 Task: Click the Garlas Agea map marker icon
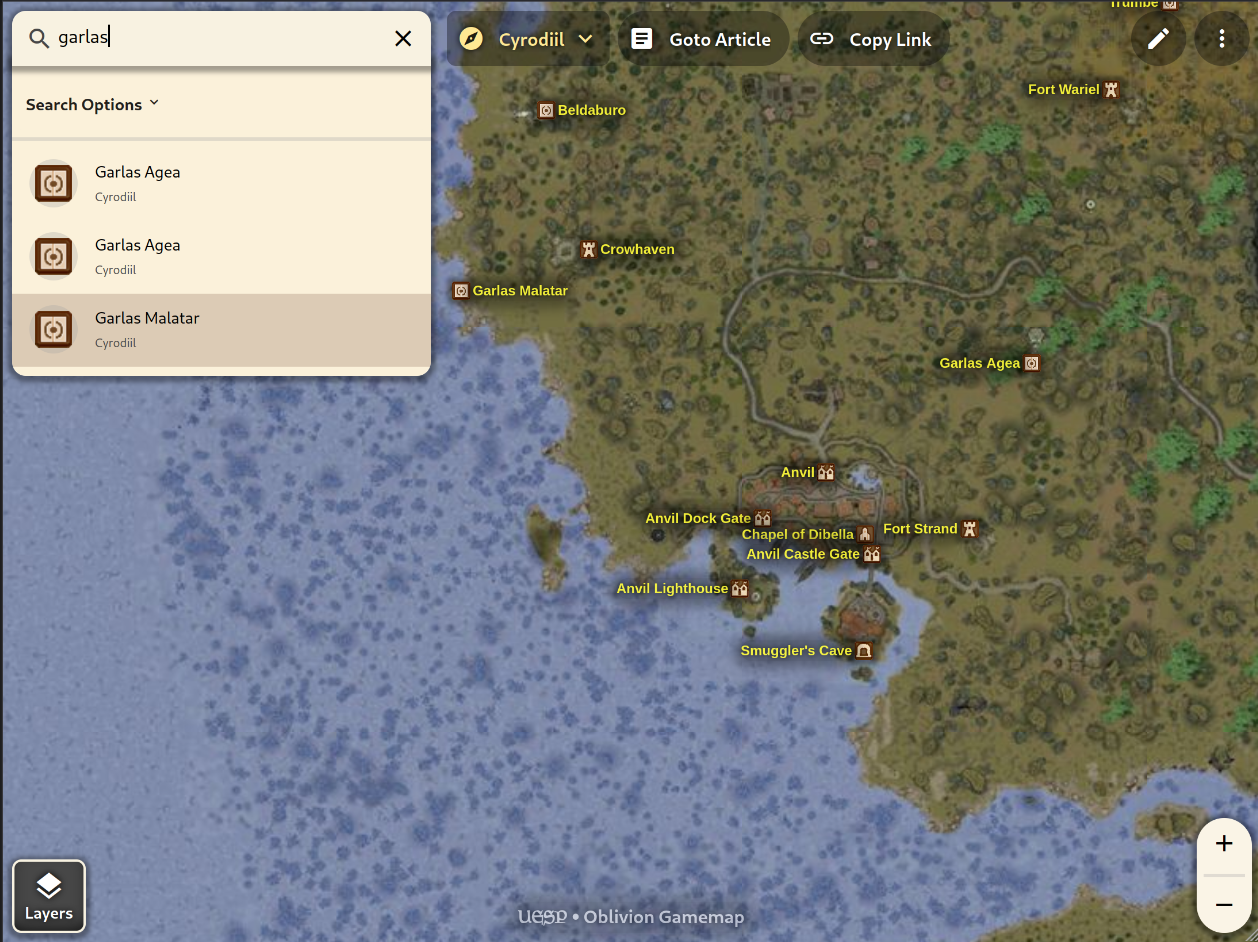pyautogui.click(x=1032, y=363)
